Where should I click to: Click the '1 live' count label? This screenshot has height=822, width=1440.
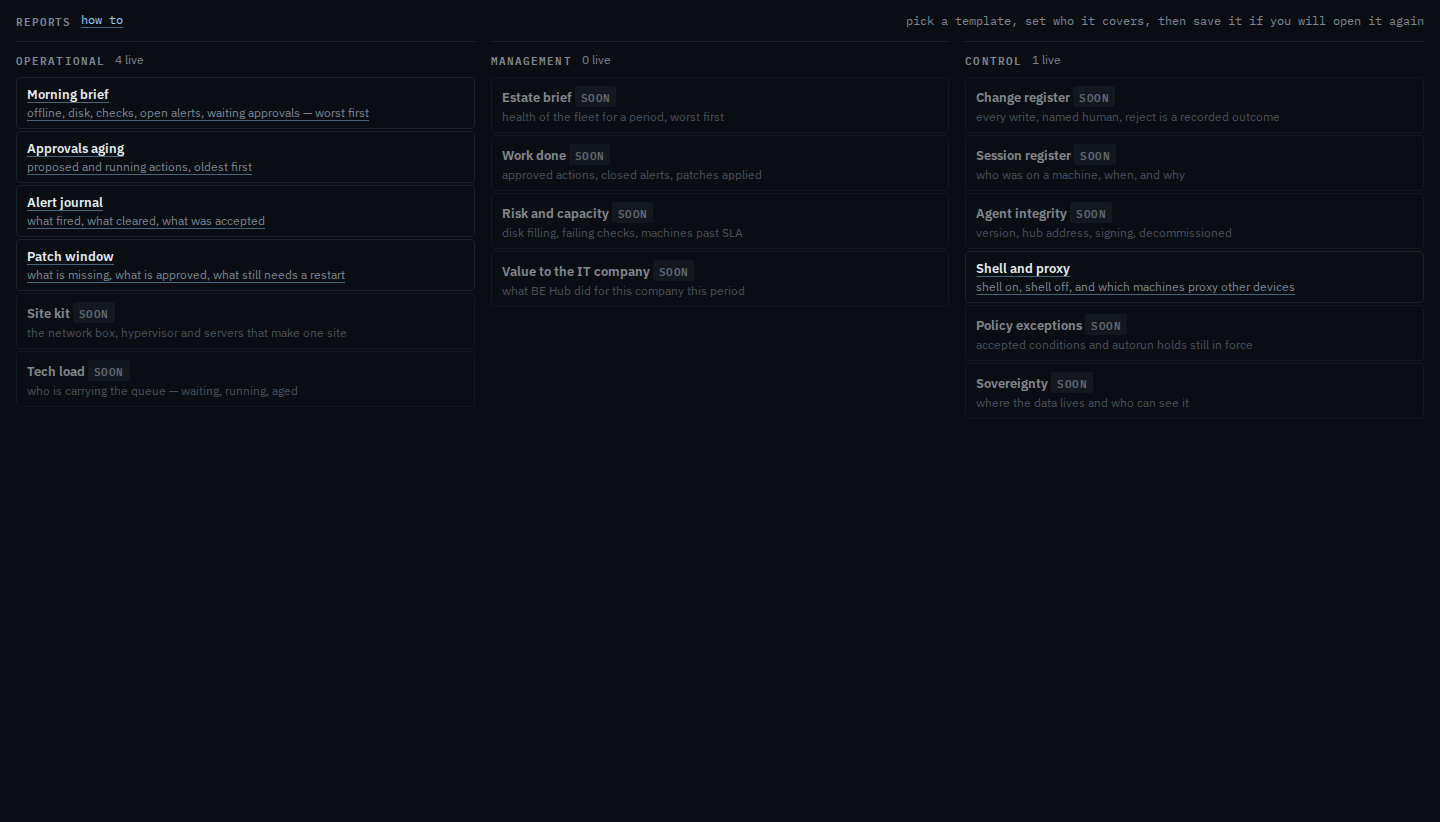coord(1046,60)
